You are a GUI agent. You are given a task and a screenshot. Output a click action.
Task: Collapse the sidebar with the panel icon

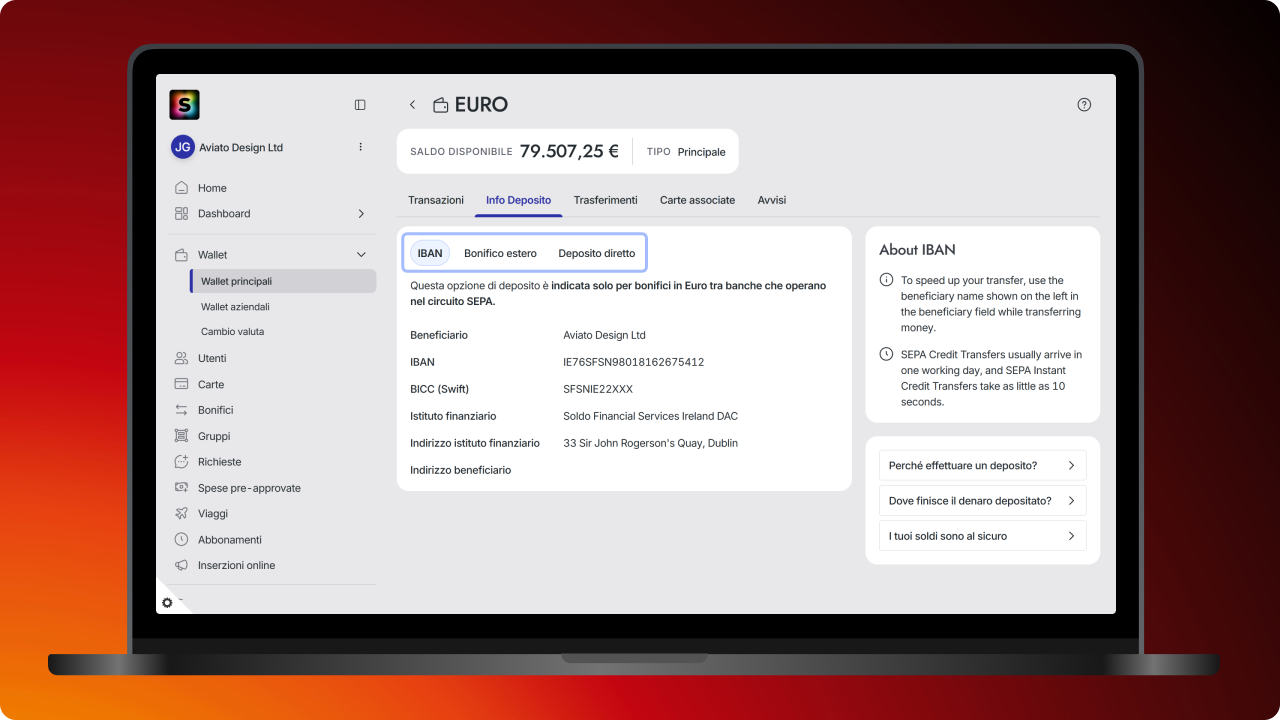tap(360, 105)
